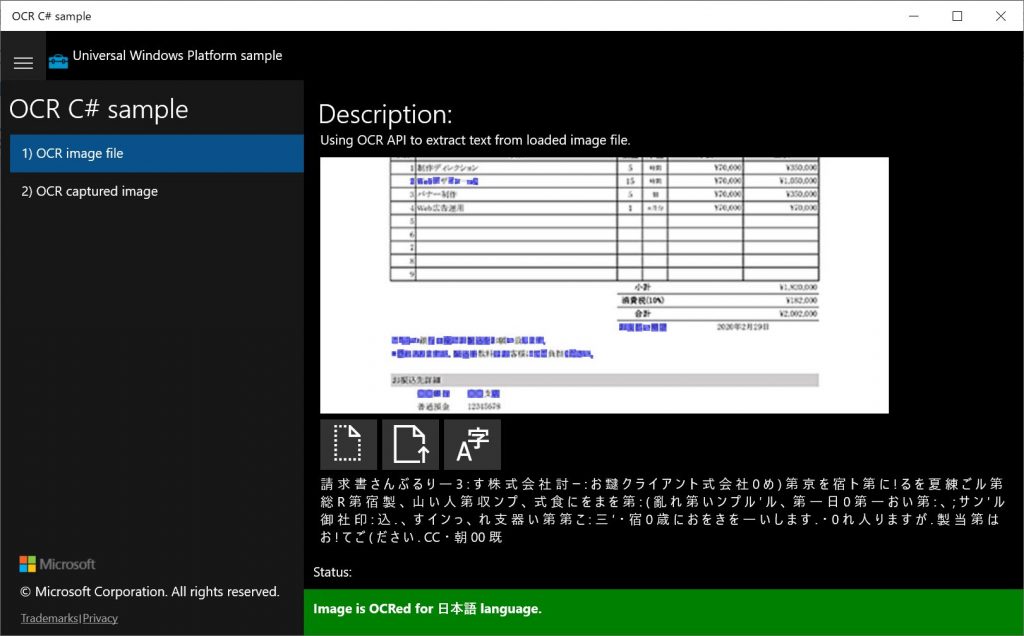Open the Trademarks link
This screenshot has width=1024, height=636.
click(49, 618)
